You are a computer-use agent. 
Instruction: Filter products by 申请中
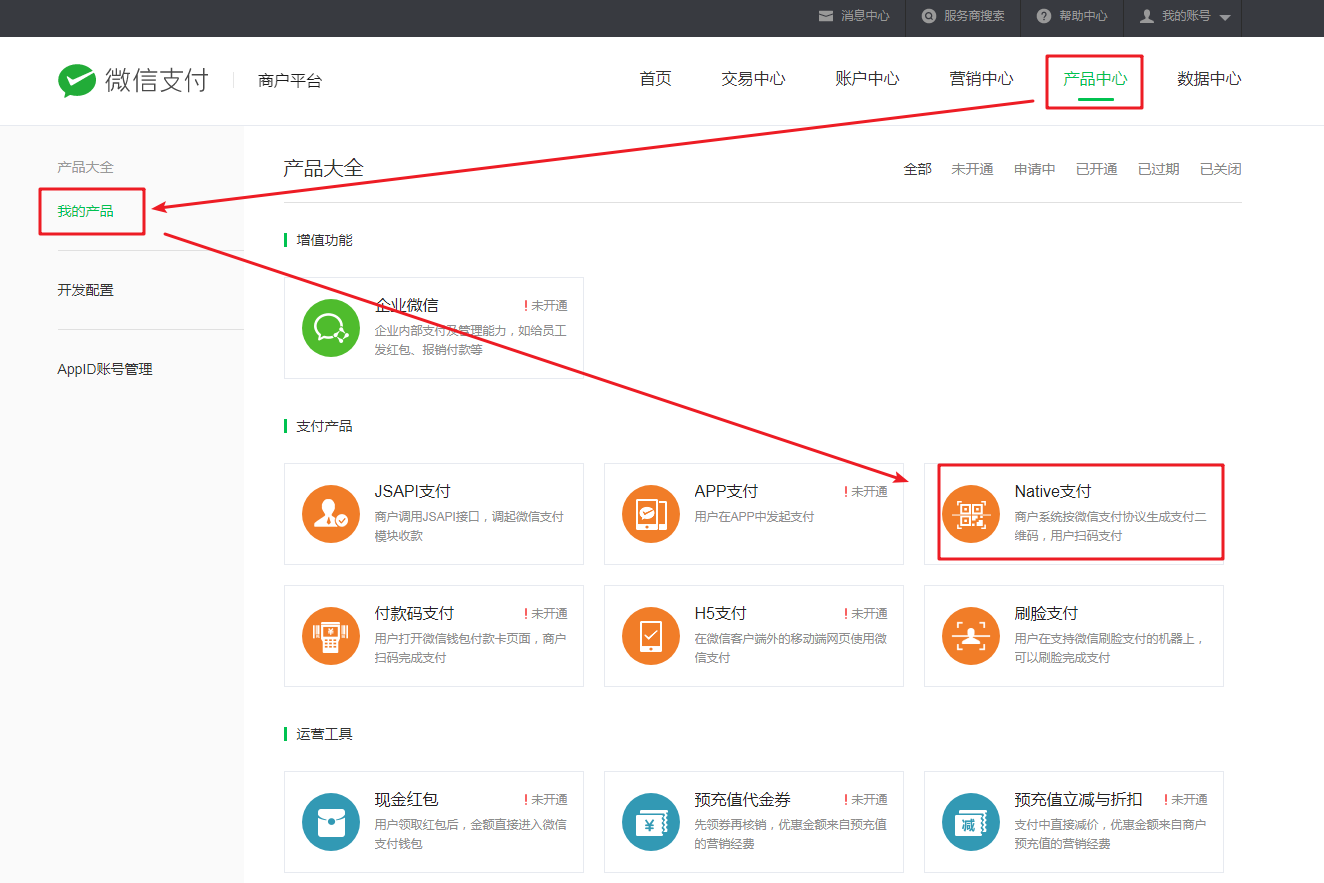coord(1035,169)
